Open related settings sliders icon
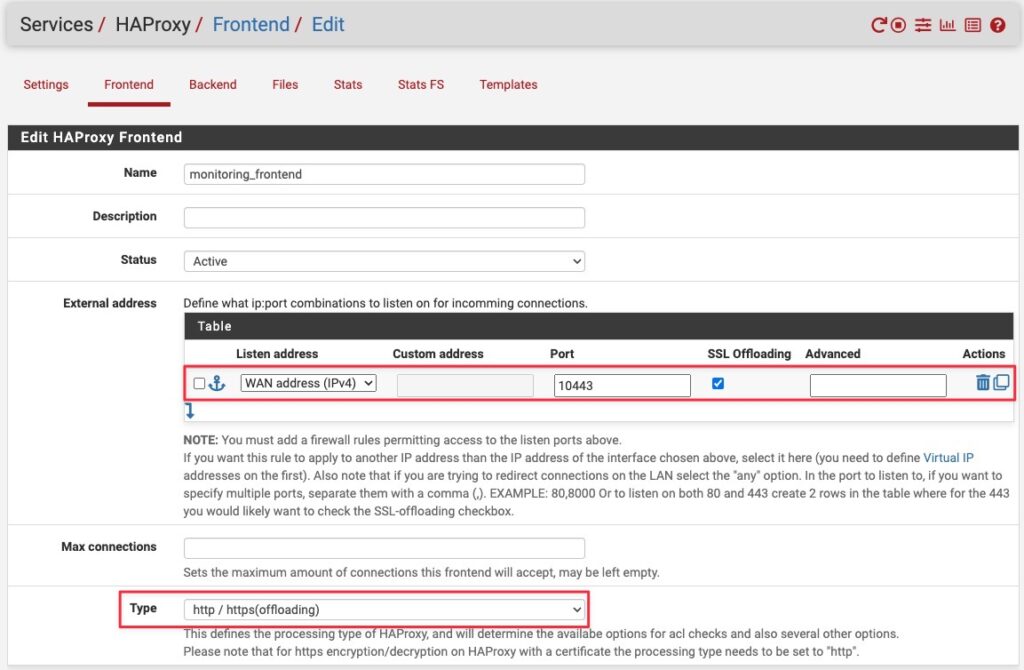Viewport: 1024px width, 670px height. [x=923, y=25]
